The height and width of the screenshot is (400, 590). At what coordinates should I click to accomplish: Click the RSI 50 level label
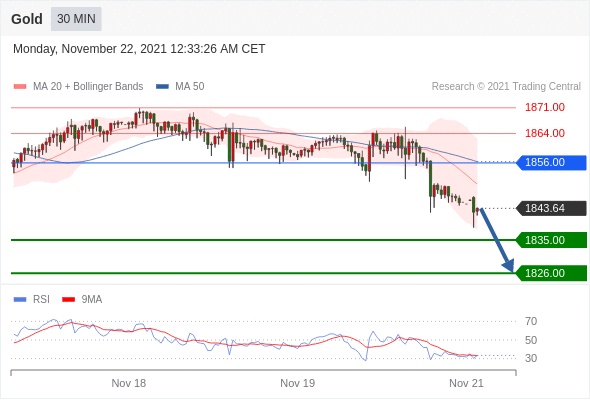[531, 340]
